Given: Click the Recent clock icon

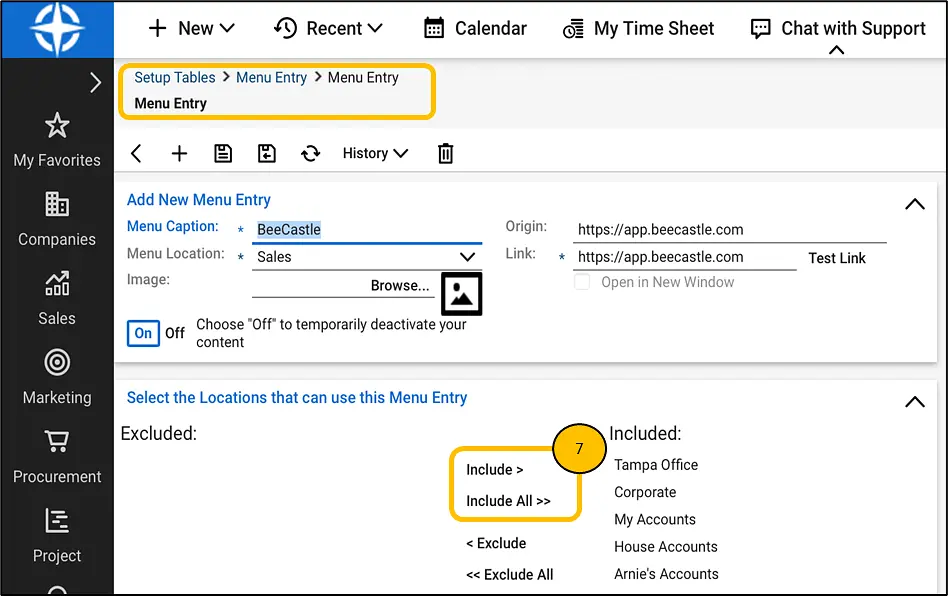Looking at the screenshot, I should coord(286,28).
